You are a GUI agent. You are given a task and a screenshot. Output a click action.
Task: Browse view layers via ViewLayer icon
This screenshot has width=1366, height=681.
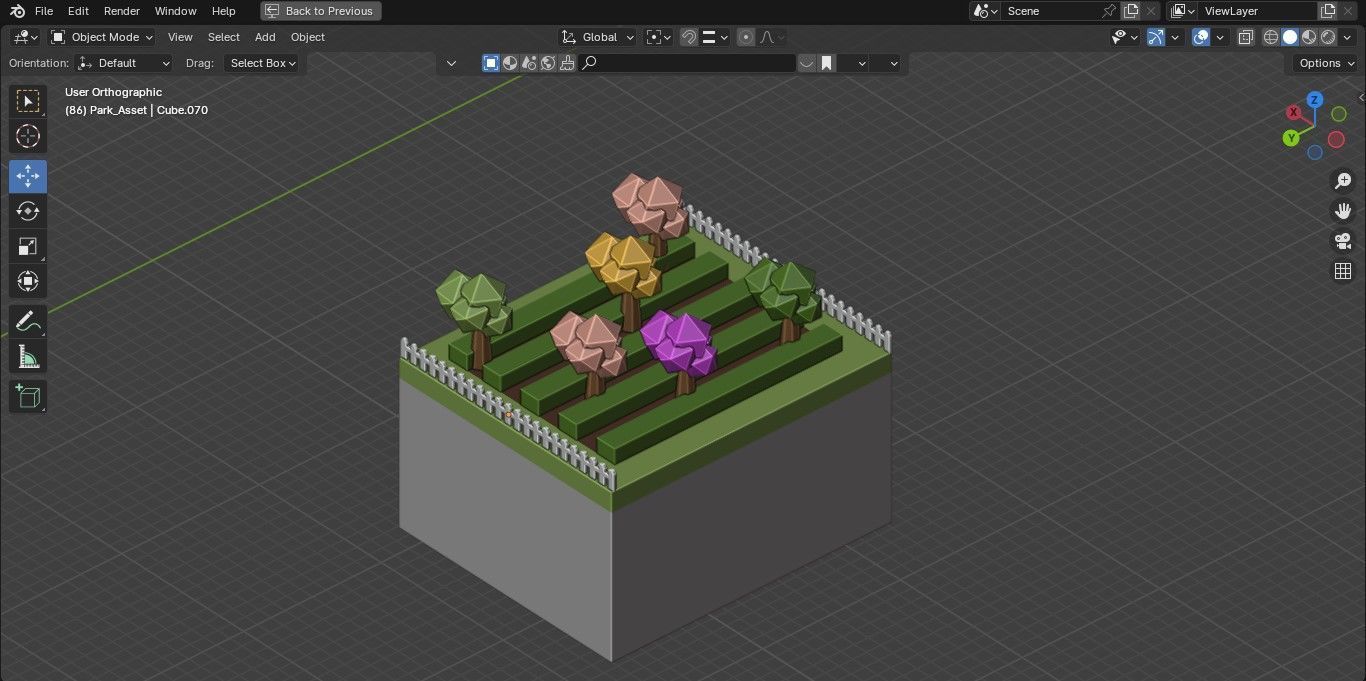(x=1182, y=11)
